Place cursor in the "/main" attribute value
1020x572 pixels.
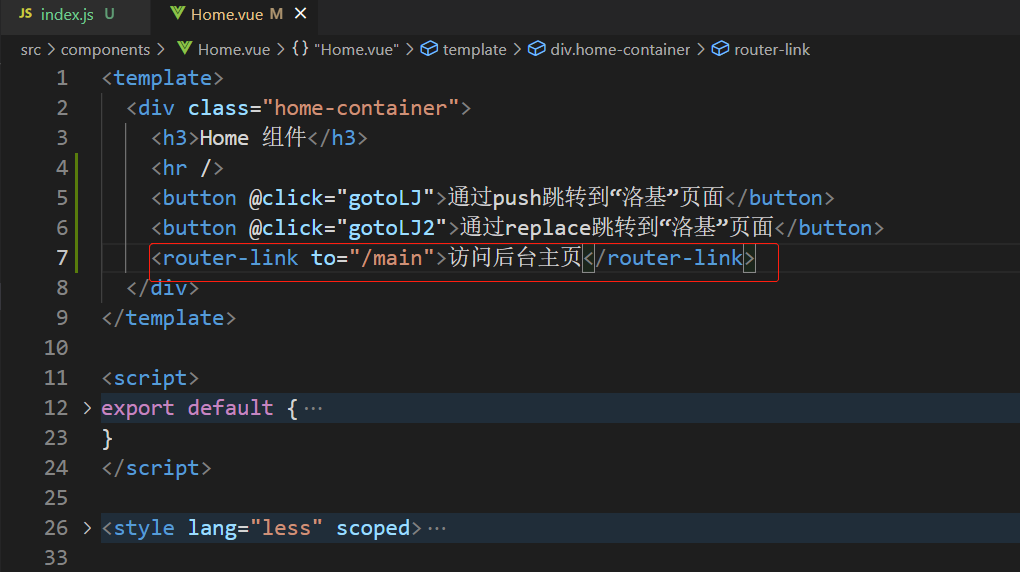398,258
